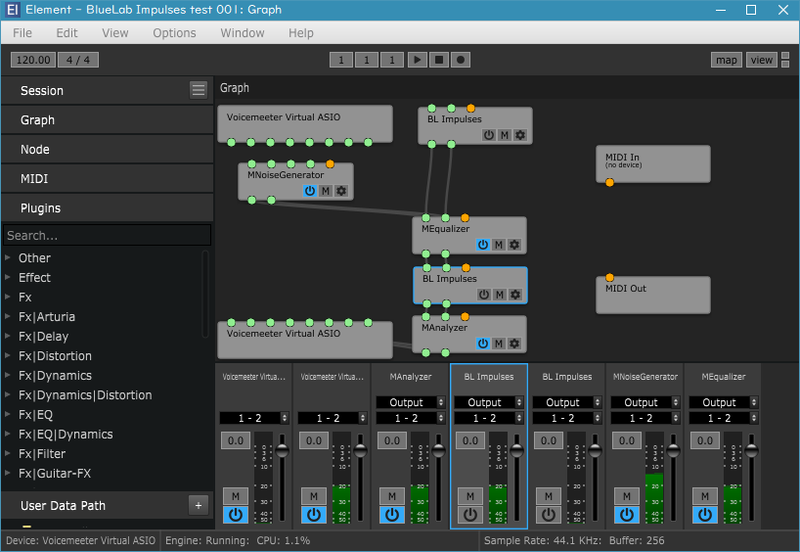Add a User Data Path entry
The width and height of the screenshot is (800, 552).
pos(198,506)
